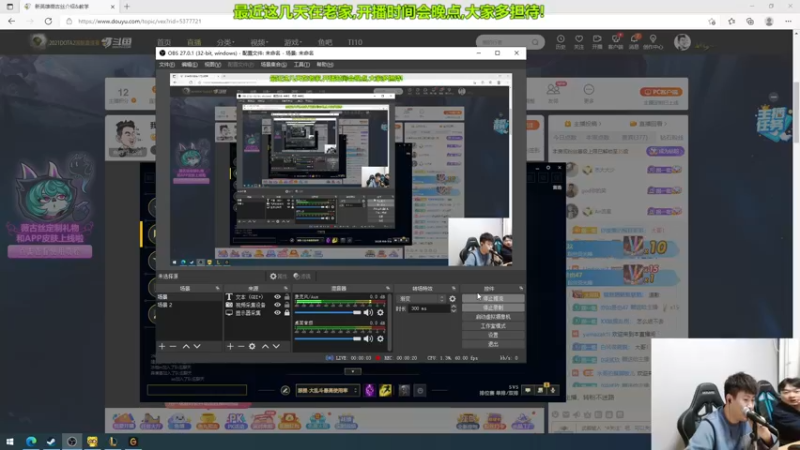Screen dimensions: 800x450
Task: Mute the 麦克风/Aux audio channel
Action: (368, 312)
